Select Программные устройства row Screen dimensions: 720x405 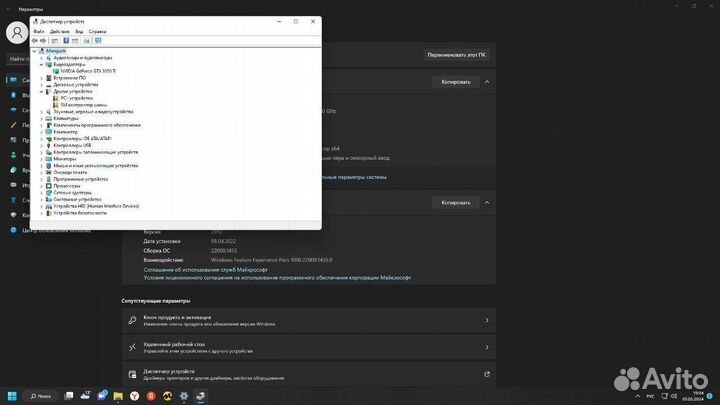[x=81, y=179]
